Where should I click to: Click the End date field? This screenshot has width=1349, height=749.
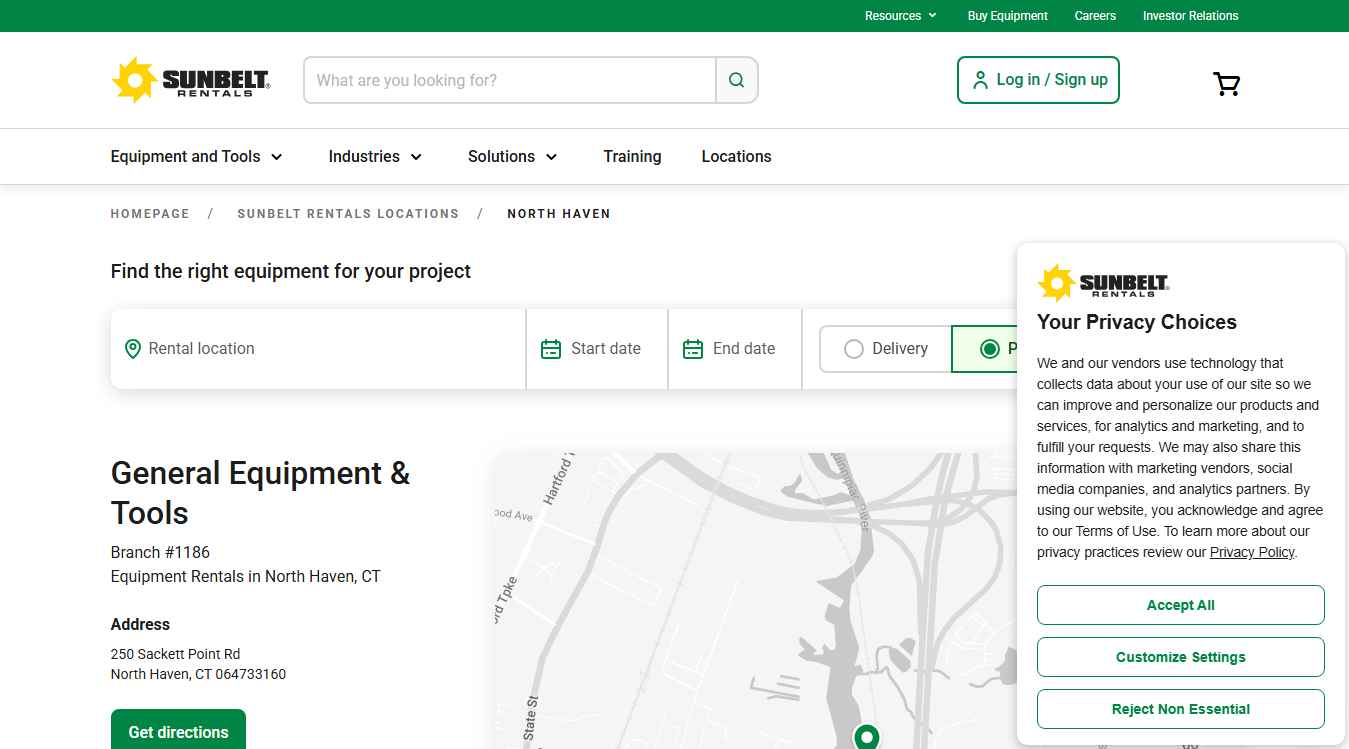click(x=735, y=349)
